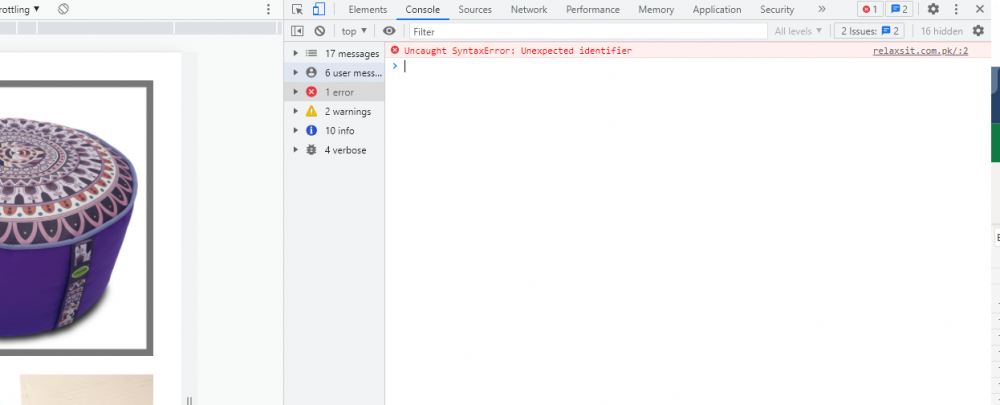This screenshot has width=1000, height=405.
Task: Toggle the device toolbar icon
Action: tap(319, 9)
